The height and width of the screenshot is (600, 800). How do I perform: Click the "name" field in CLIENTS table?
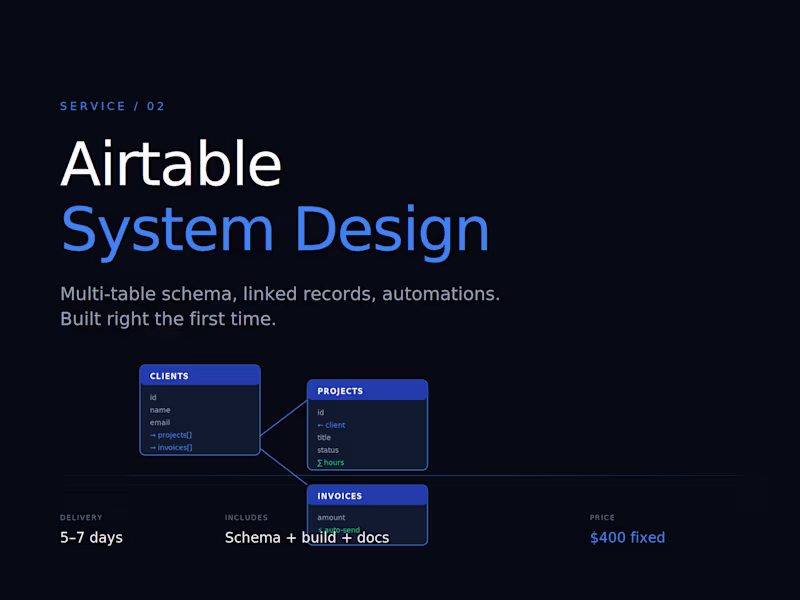tap(160, 410)
